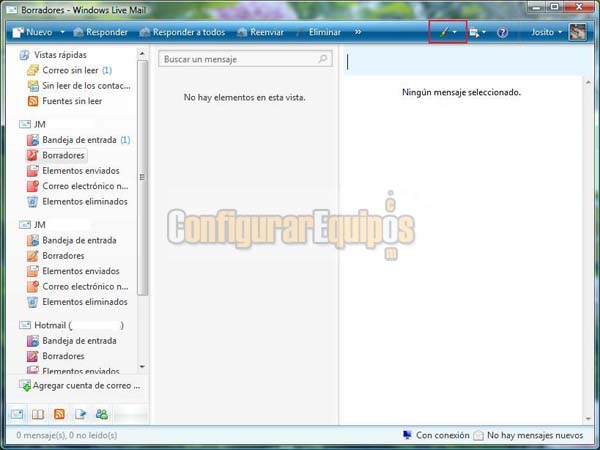Click the Eliminar delete button
The image size is (600, 450).
pyautogui.click(x=324, y=32)
